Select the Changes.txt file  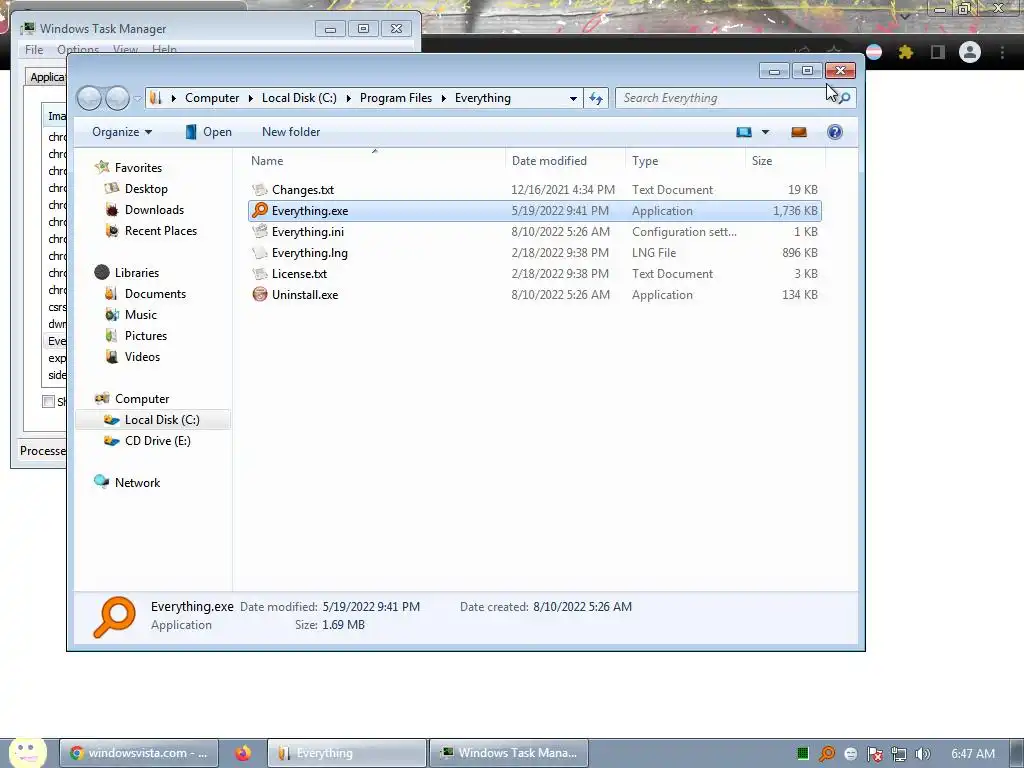534,190
